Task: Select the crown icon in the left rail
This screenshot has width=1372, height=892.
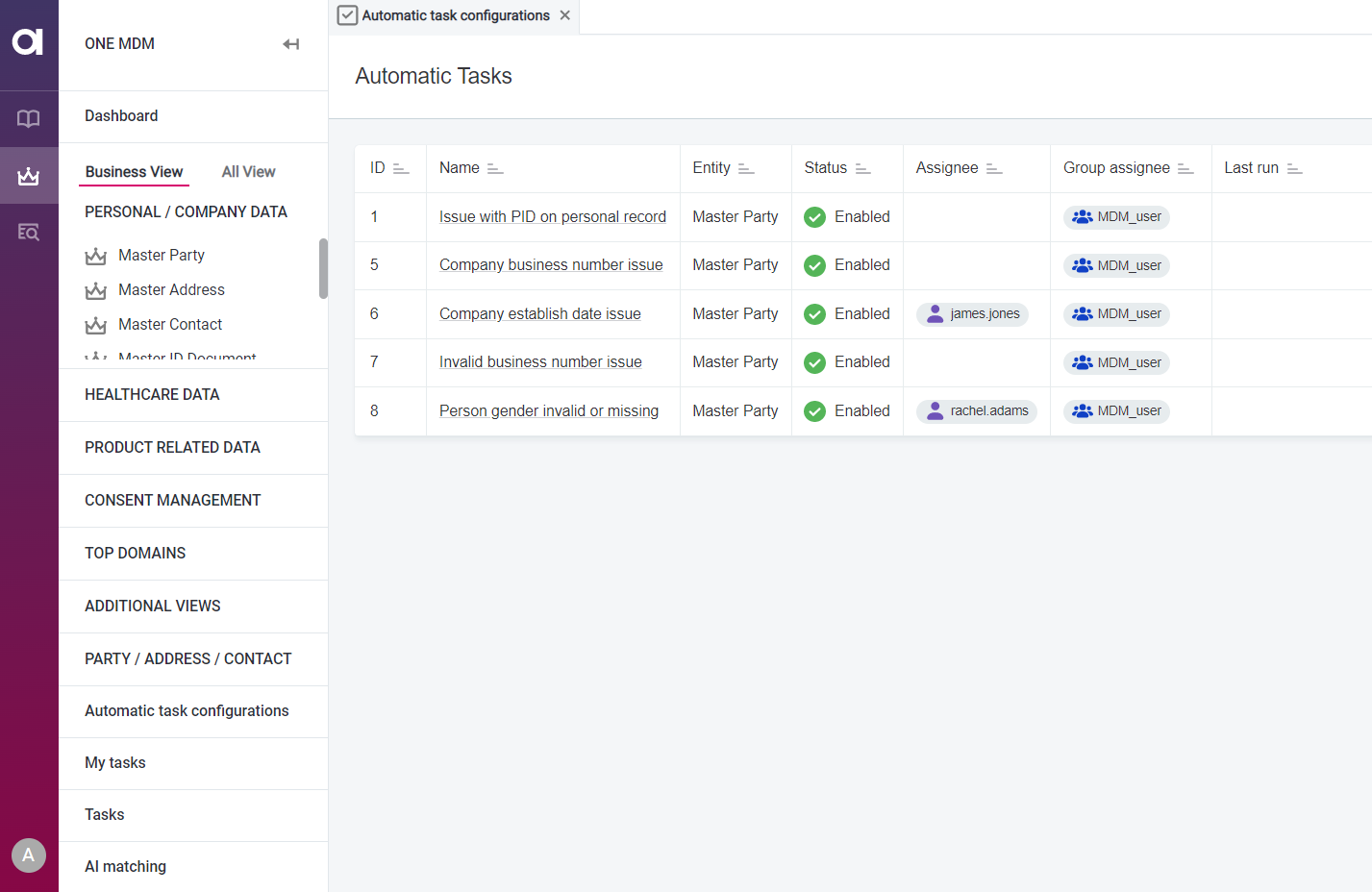Action: (x=29, y=175)
